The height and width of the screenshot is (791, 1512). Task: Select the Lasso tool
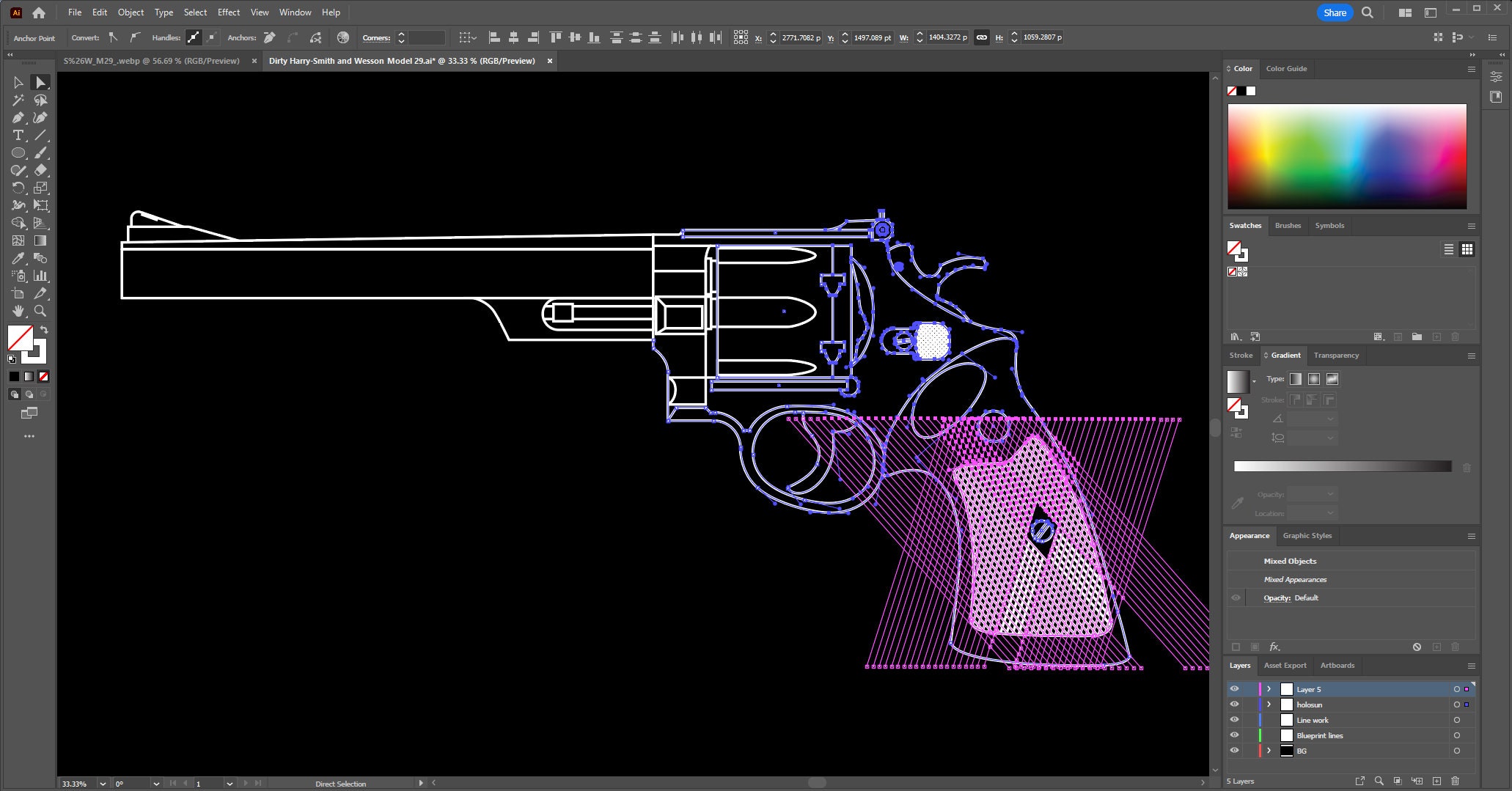pyautogui.click(x=40, y=100)
